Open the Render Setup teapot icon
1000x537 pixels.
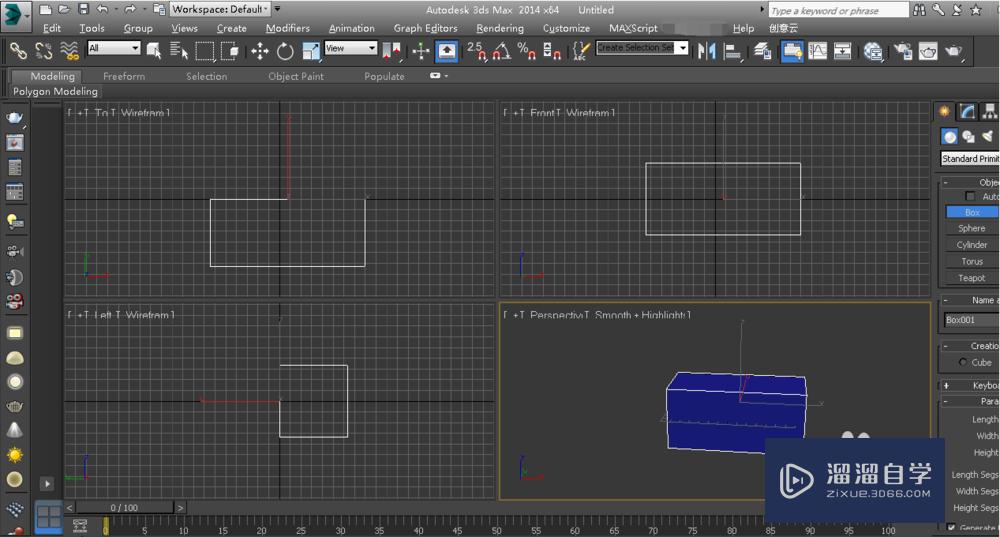(x=903, y=51)
